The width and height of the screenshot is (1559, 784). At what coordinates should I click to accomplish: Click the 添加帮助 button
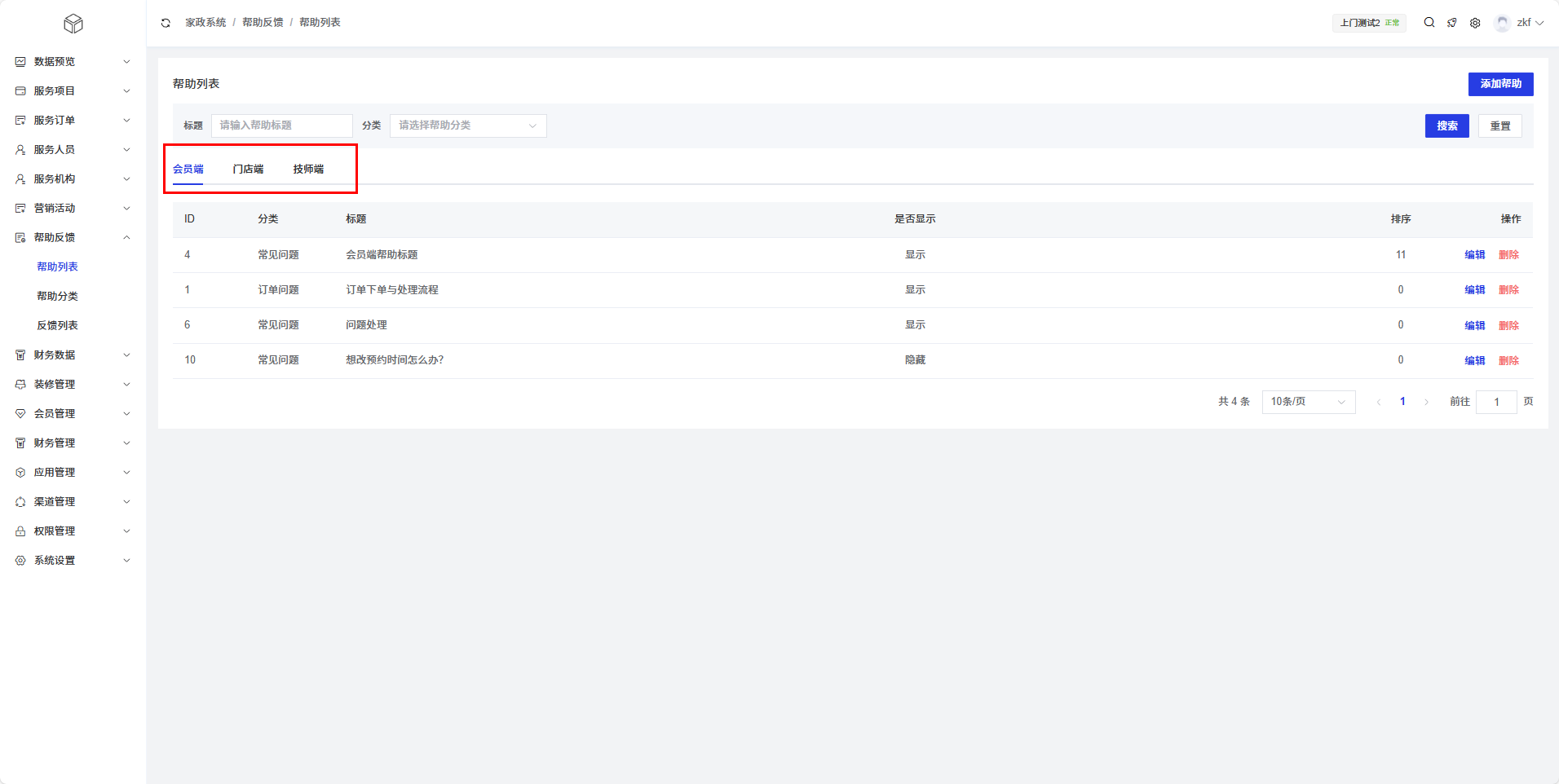point(1501,84)
